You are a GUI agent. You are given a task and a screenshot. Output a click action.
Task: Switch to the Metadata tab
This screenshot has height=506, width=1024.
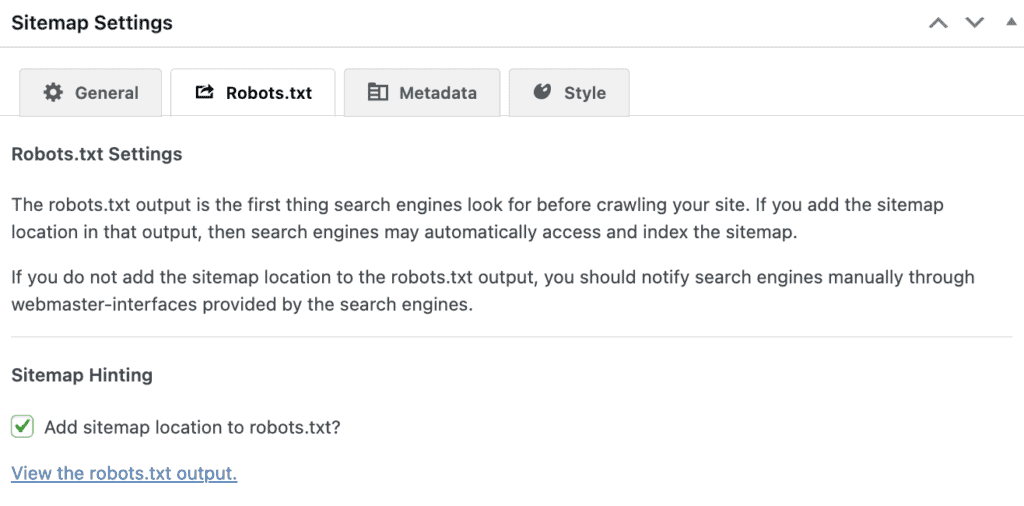[422, 93]
